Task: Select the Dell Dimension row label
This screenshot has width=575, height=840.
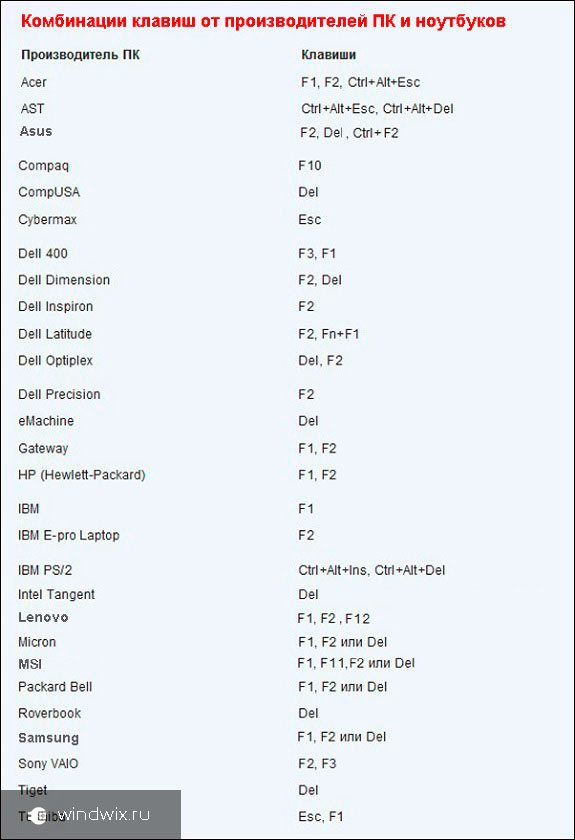Action: (64, 280)
